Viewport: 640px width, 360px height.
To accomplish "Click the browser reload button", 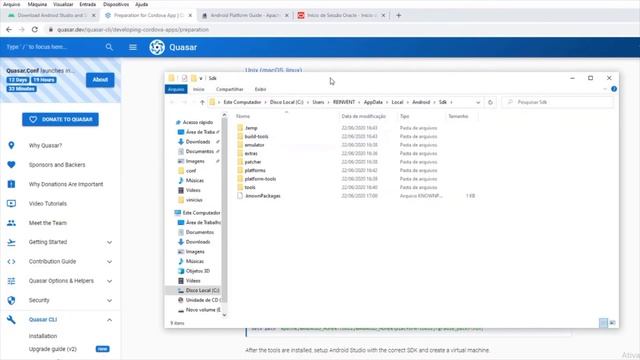I will [x=35, y=29].
